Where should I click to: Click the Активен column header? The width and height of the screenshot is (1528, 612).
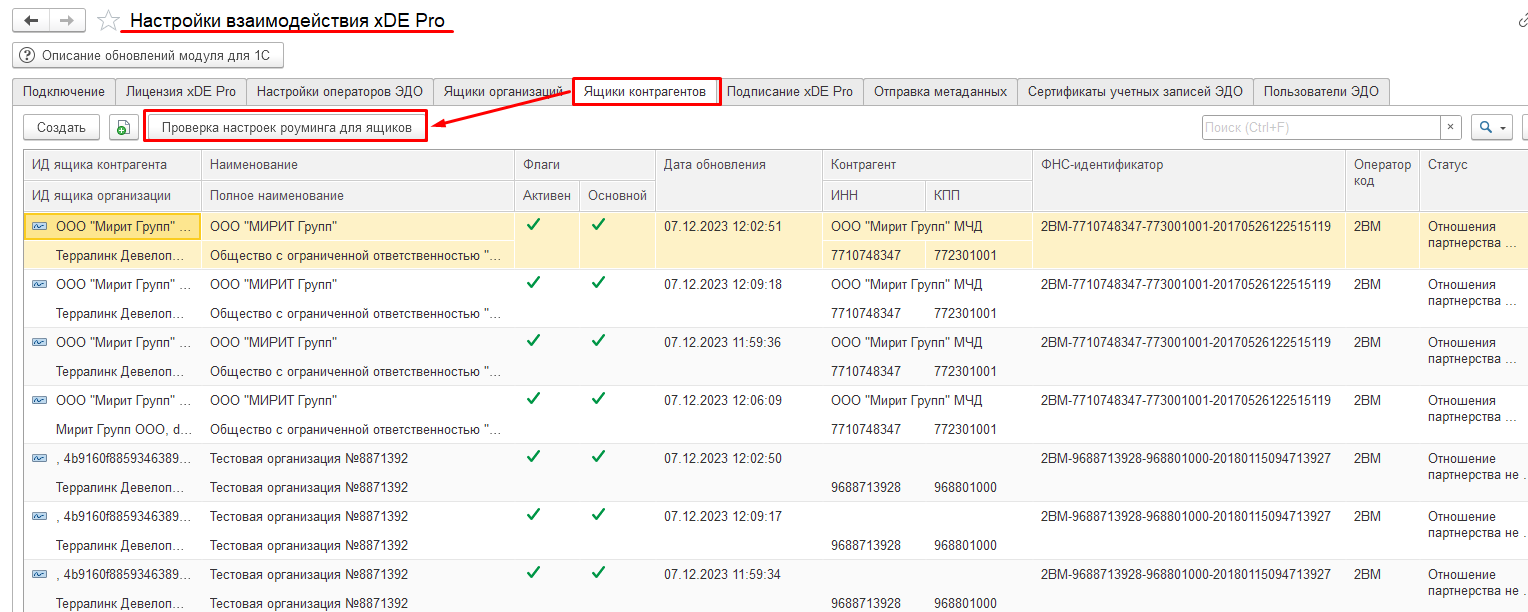(547, 195)
